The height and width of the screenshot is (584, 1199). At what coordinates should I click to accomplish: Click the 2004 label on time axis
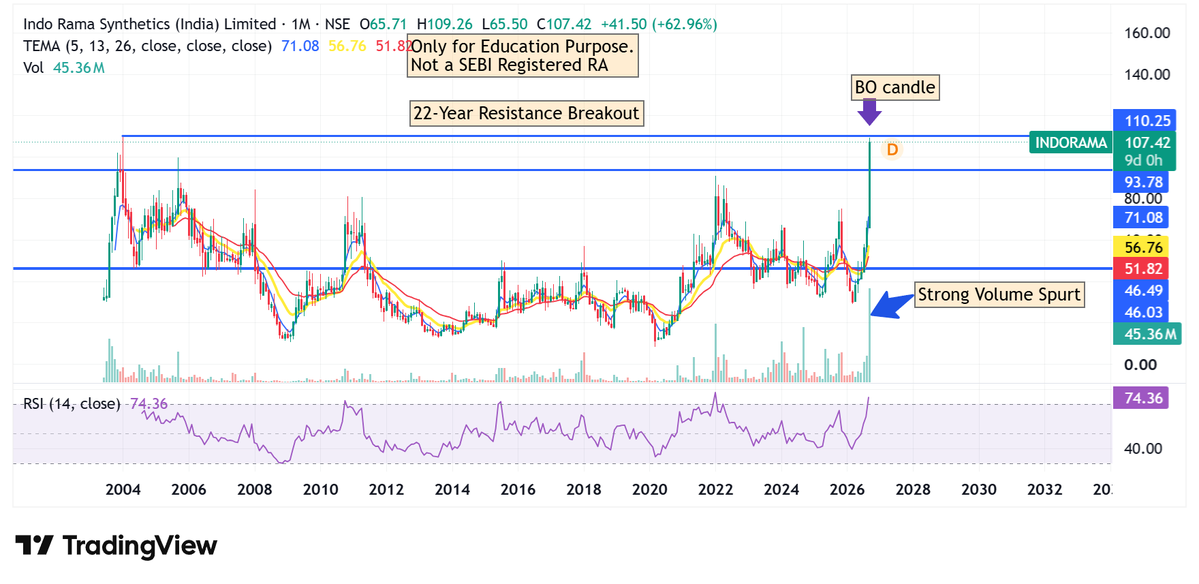pyautogui.click(x=123, y=489)
